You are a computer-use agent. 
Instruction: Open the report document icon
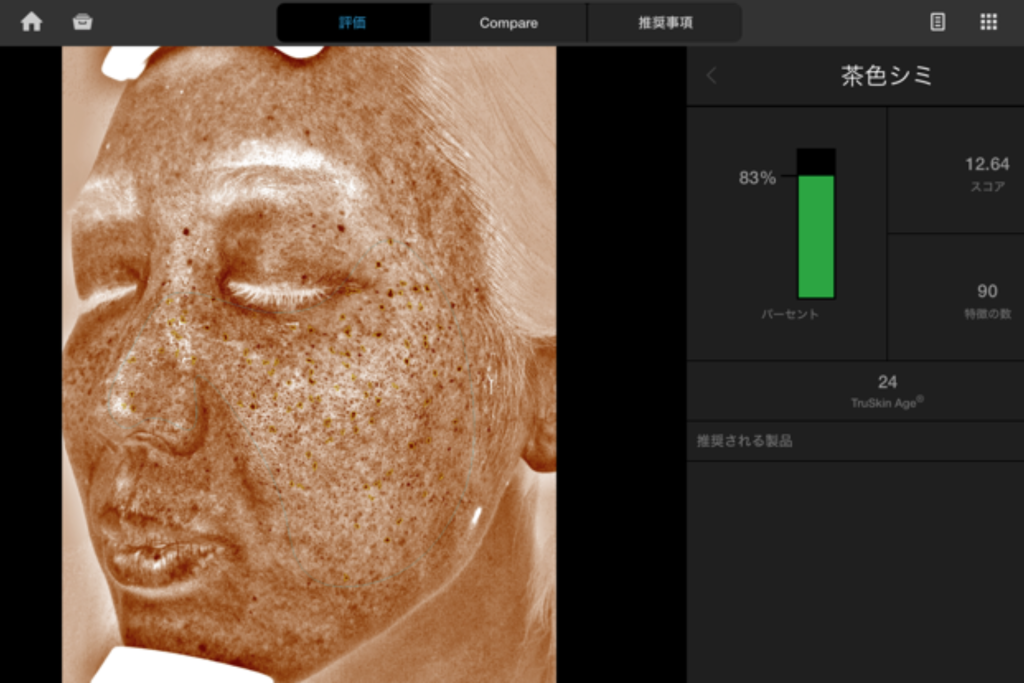pos(937,22)
